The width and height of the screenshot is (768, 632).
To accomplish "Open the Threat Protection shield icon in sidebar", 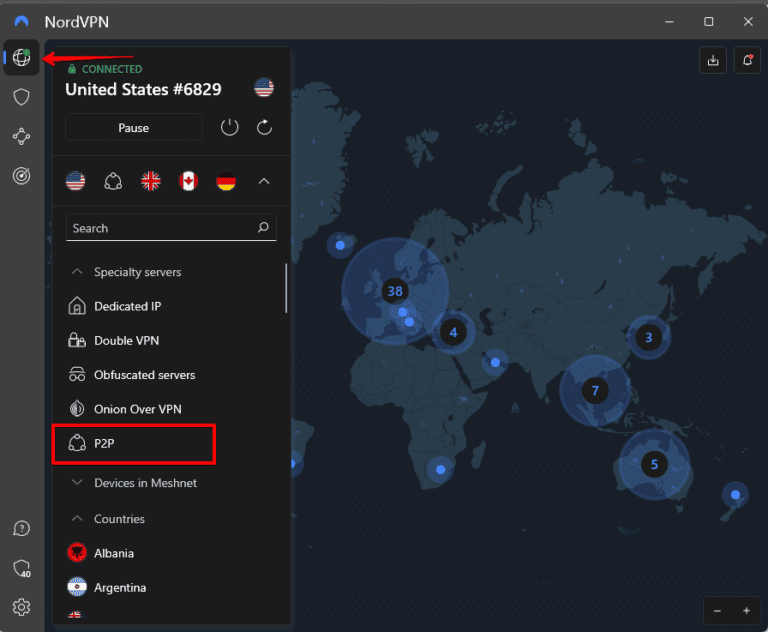I will (21, 97).
